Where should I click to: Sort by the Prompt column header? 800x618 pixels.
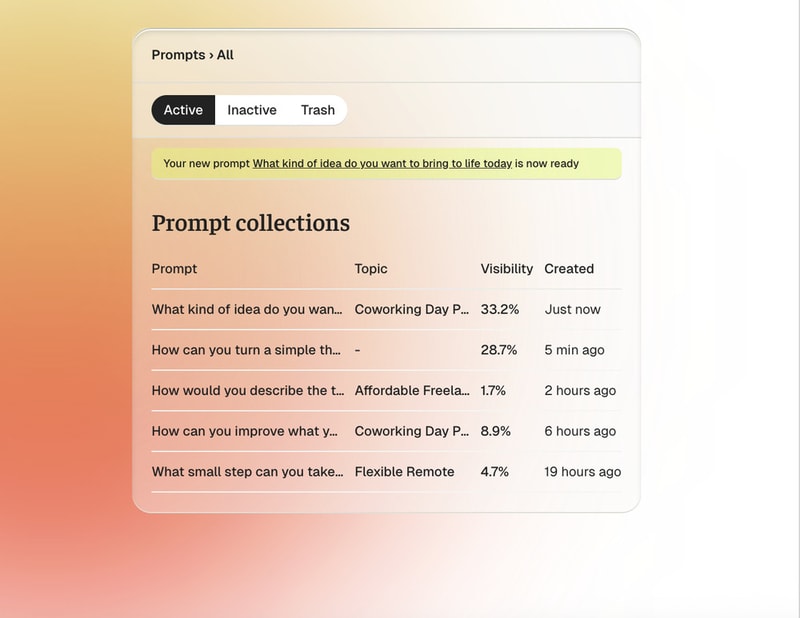click(x=174, y=269)
